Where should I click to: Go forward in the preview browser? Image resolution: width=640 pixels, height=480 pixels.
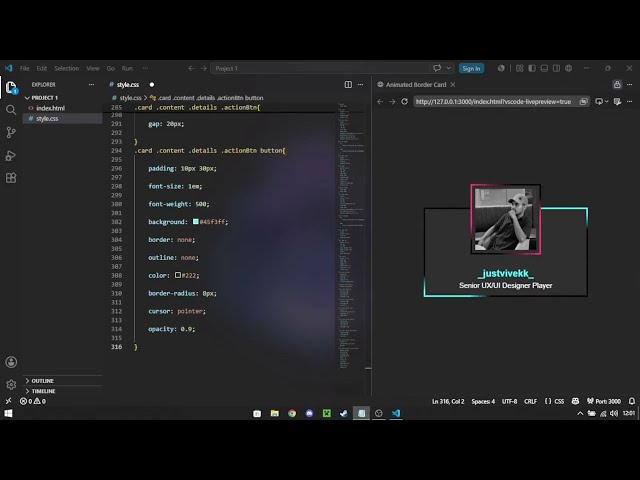[x=392, y=101]
